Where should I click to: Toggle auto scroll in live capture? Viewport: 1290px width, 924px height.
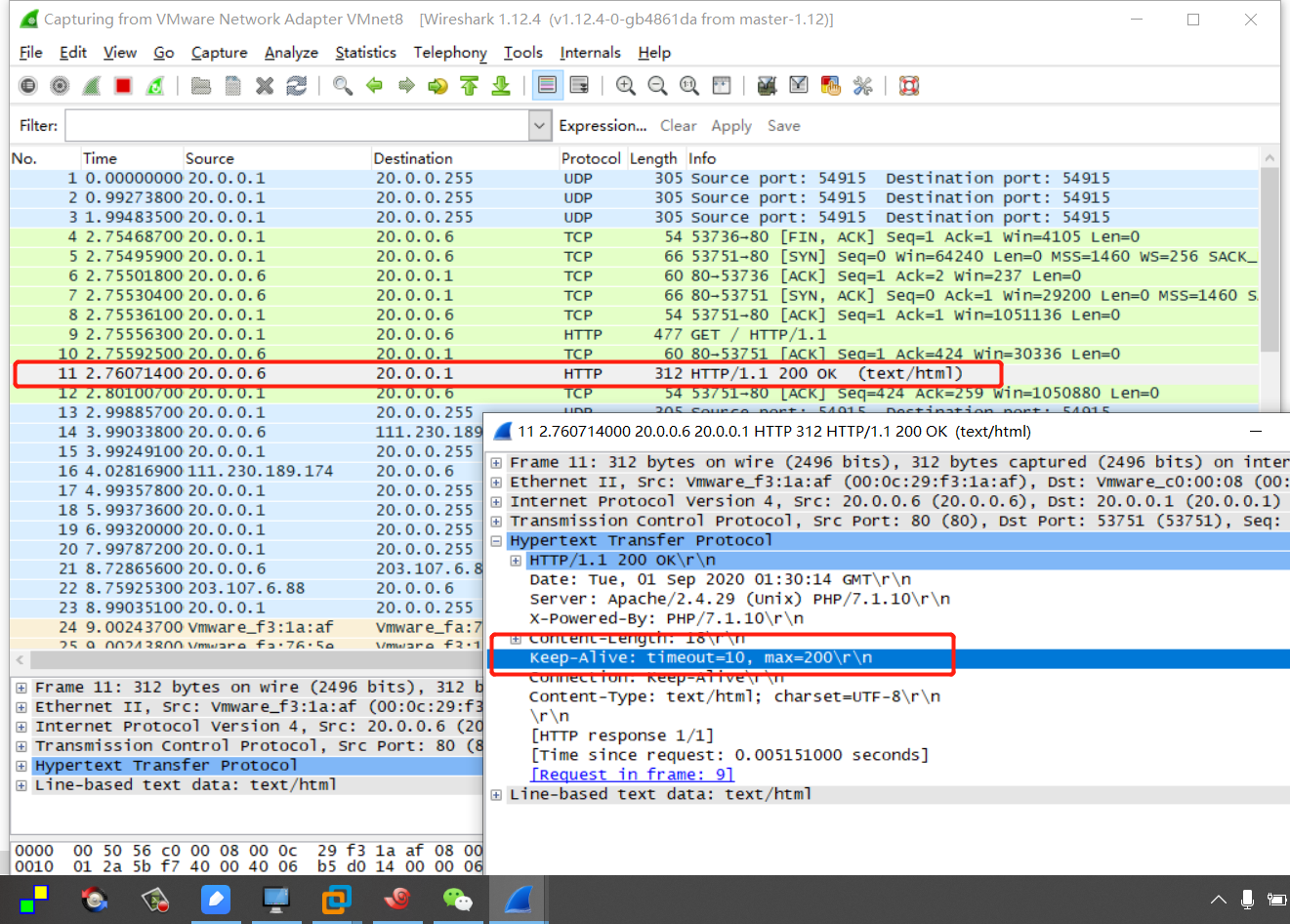point(579,86)
